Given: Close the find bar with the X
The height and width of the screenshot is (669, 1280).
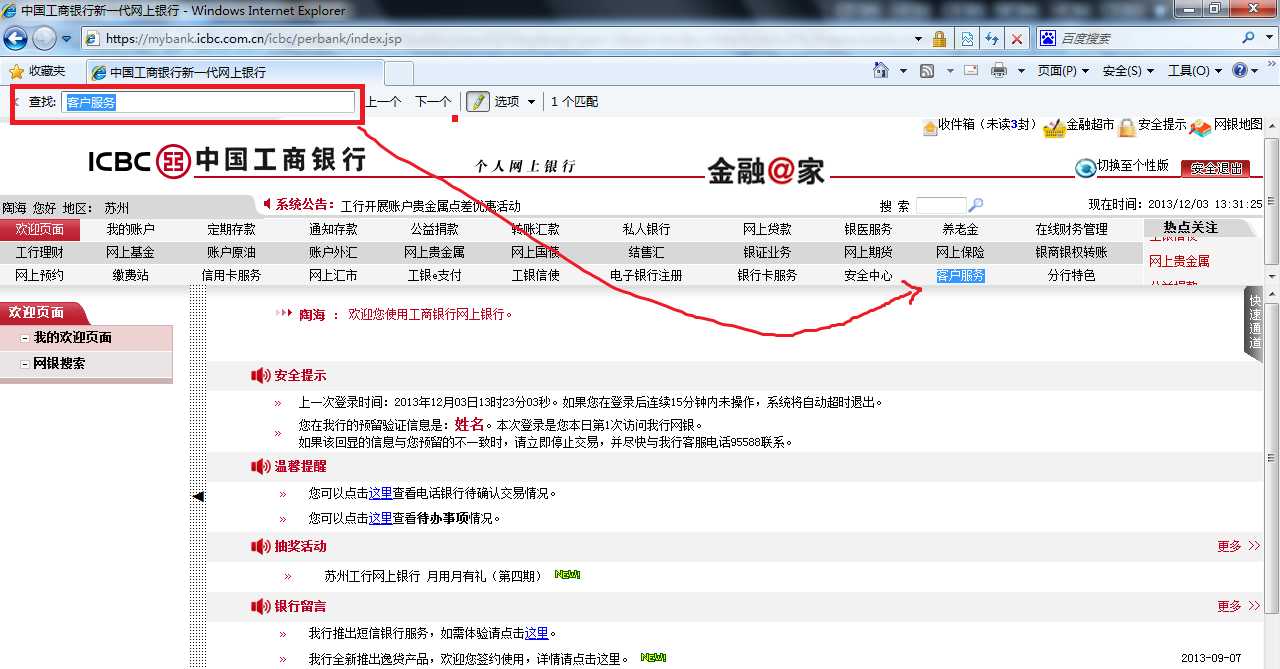Looking at the screenshot, I should (x=16, y=102).
